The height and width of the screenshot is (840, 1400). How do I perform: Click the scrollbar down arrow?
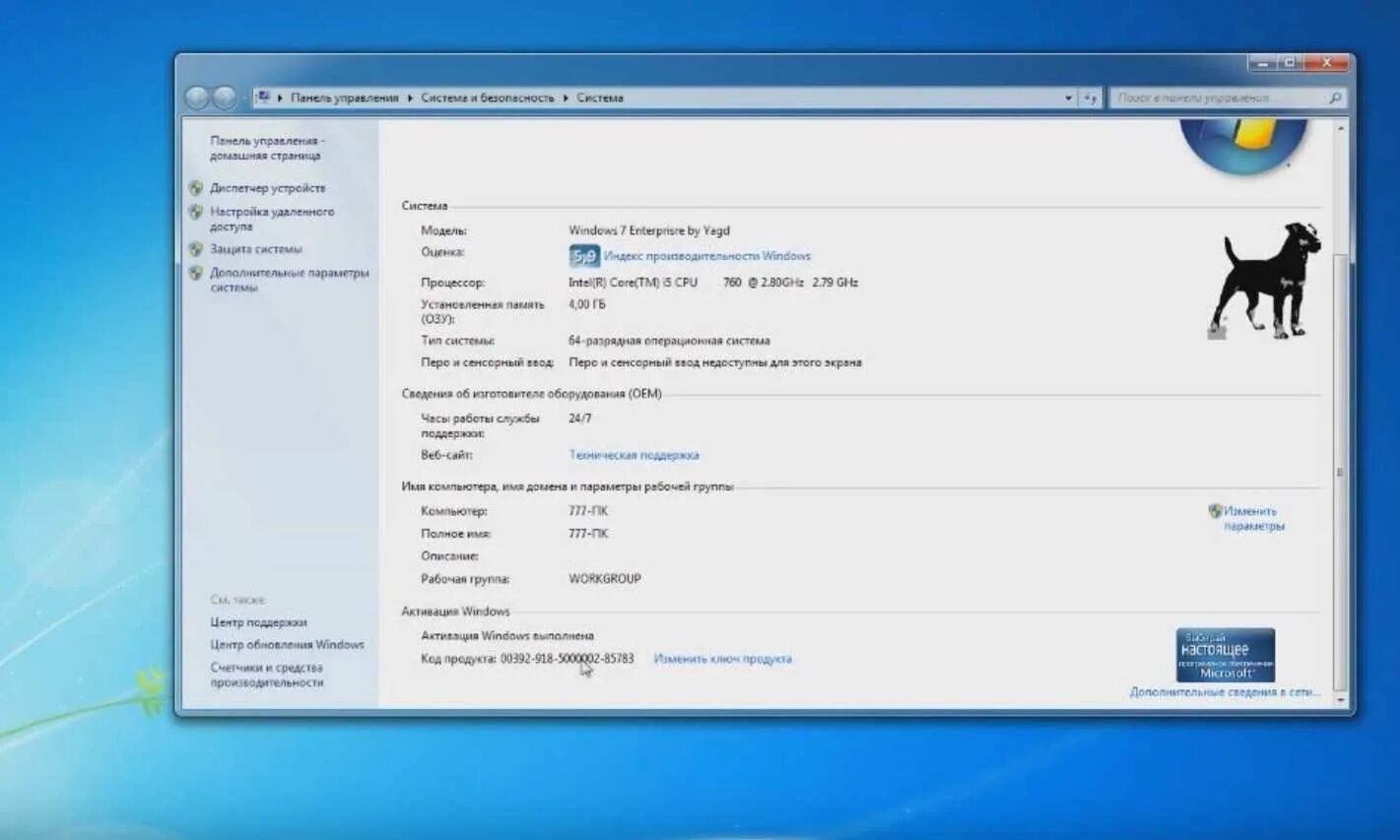[x=1340, y=700]
